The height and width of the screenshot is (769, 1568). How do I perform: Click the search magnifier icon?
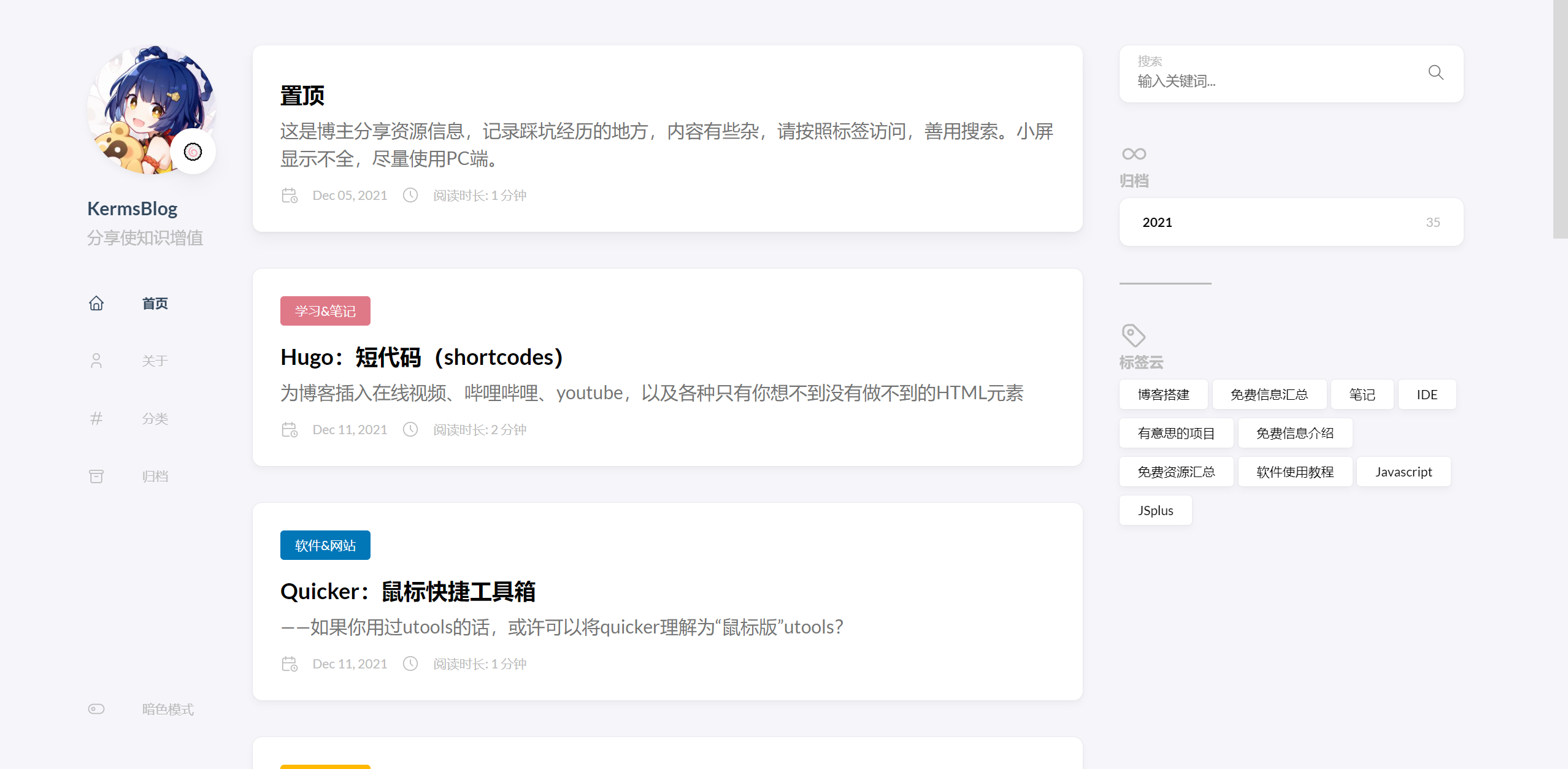(x=1435, y=73)
